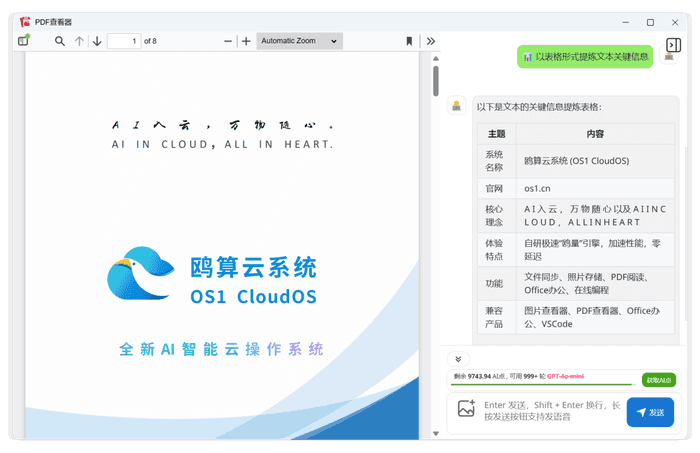Click the 系统名称 row label
700x453 pixels.
pyautogui.click(x=494, y=161)
